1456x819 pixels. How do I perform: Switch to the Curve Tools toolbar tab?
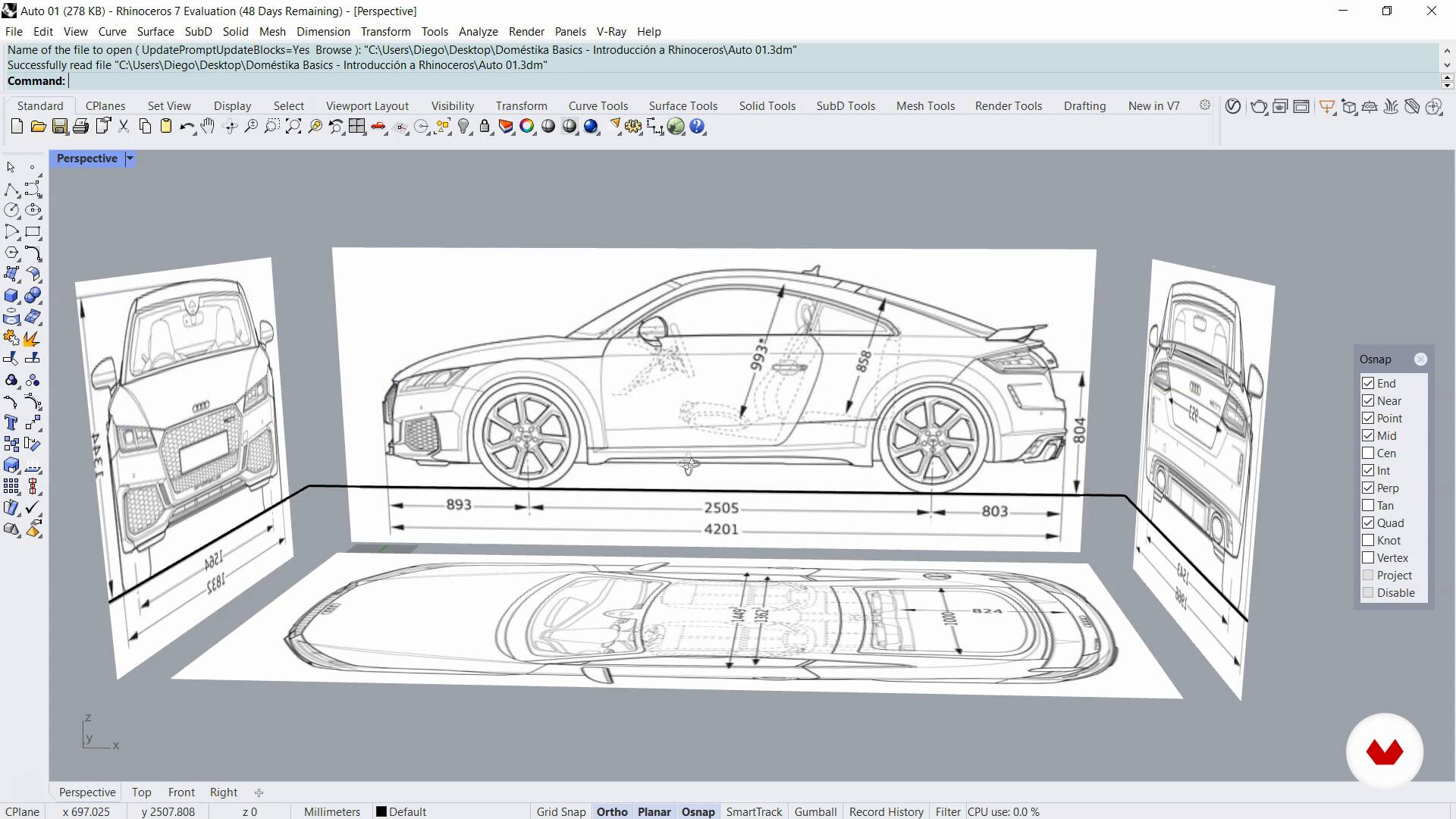[598, 106]
